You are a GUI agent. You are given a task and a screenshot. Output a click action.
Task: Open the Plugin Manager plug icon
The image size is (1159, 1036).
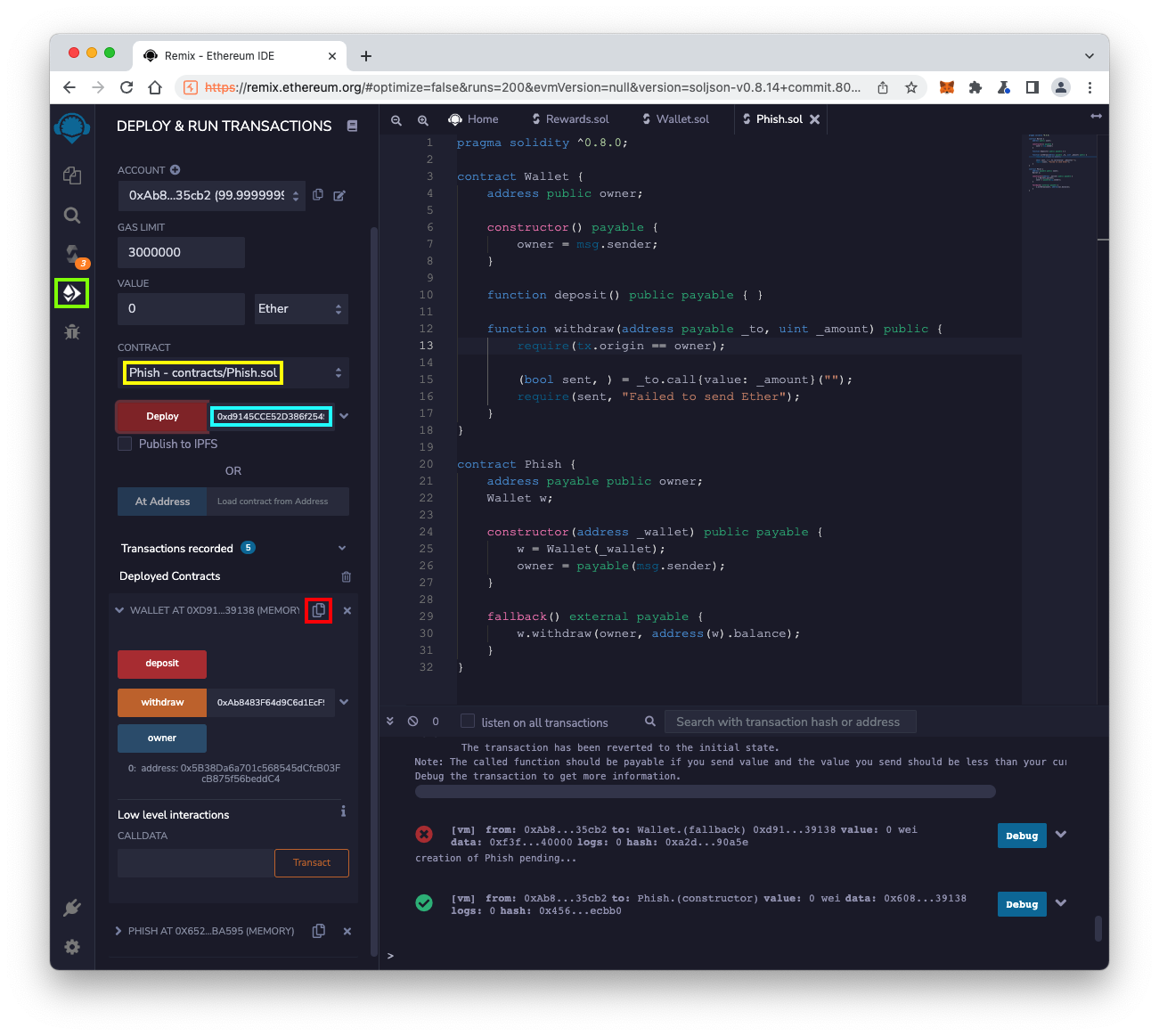tap(72, 908)
